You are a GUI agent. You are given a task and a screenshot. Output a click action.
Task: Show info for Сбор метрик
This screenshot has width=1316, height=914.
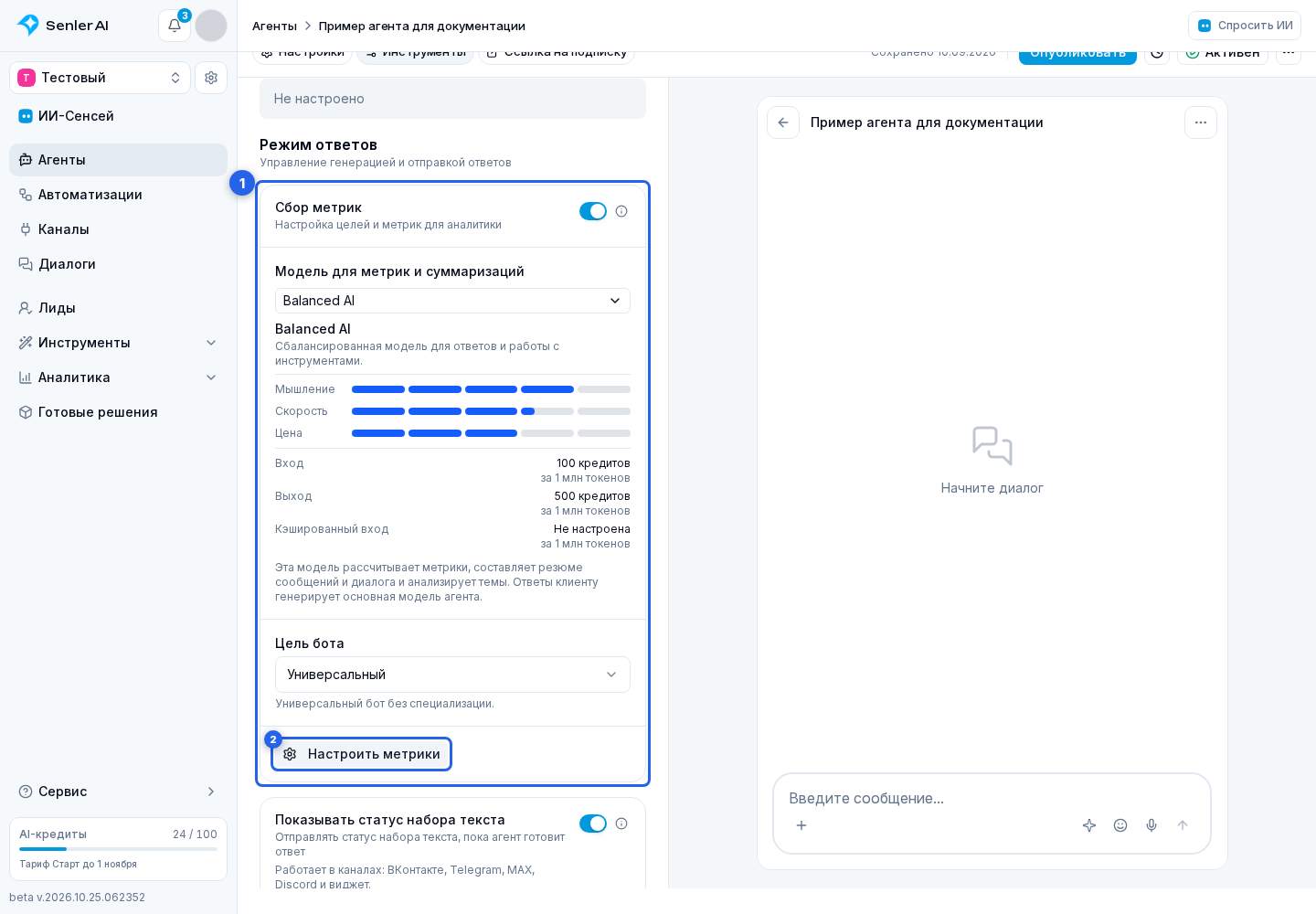click(x=621, y=211)
